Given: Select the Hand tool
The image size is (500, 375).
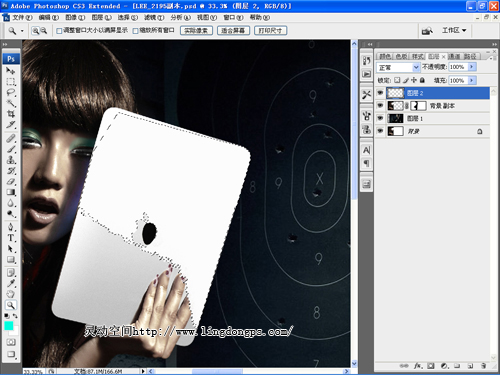Looking at the screenshot, I should tap(11, 294).
